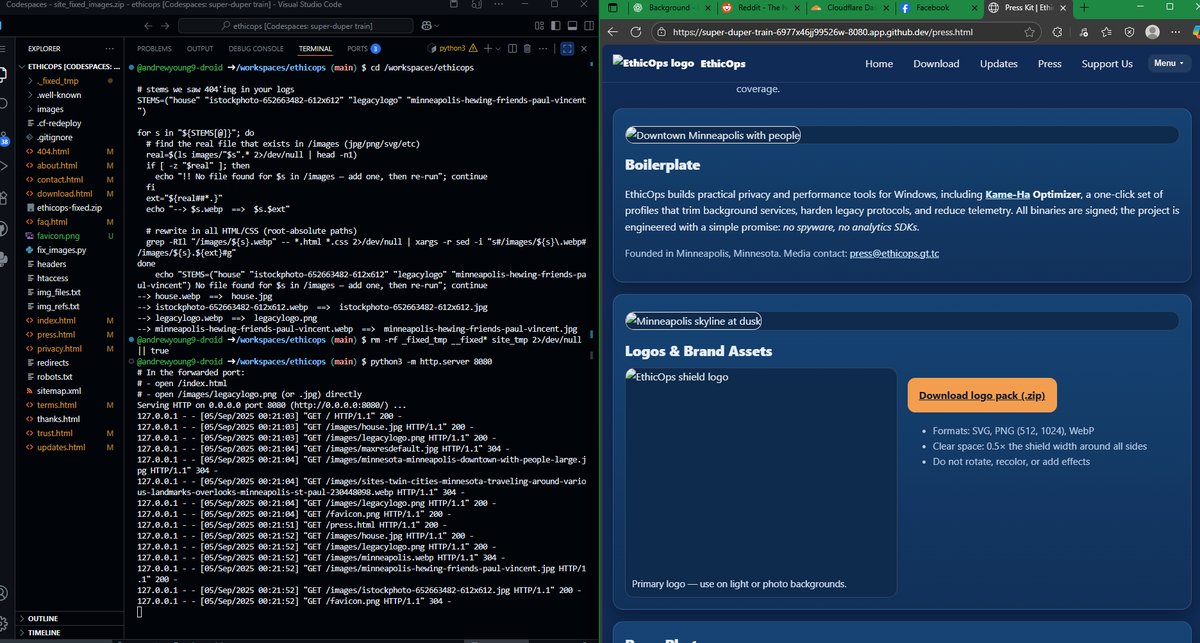Viewport: 1200px width, 643px height.
Task: Open Explorer more actions ellipsis
Action: [110, 48]
